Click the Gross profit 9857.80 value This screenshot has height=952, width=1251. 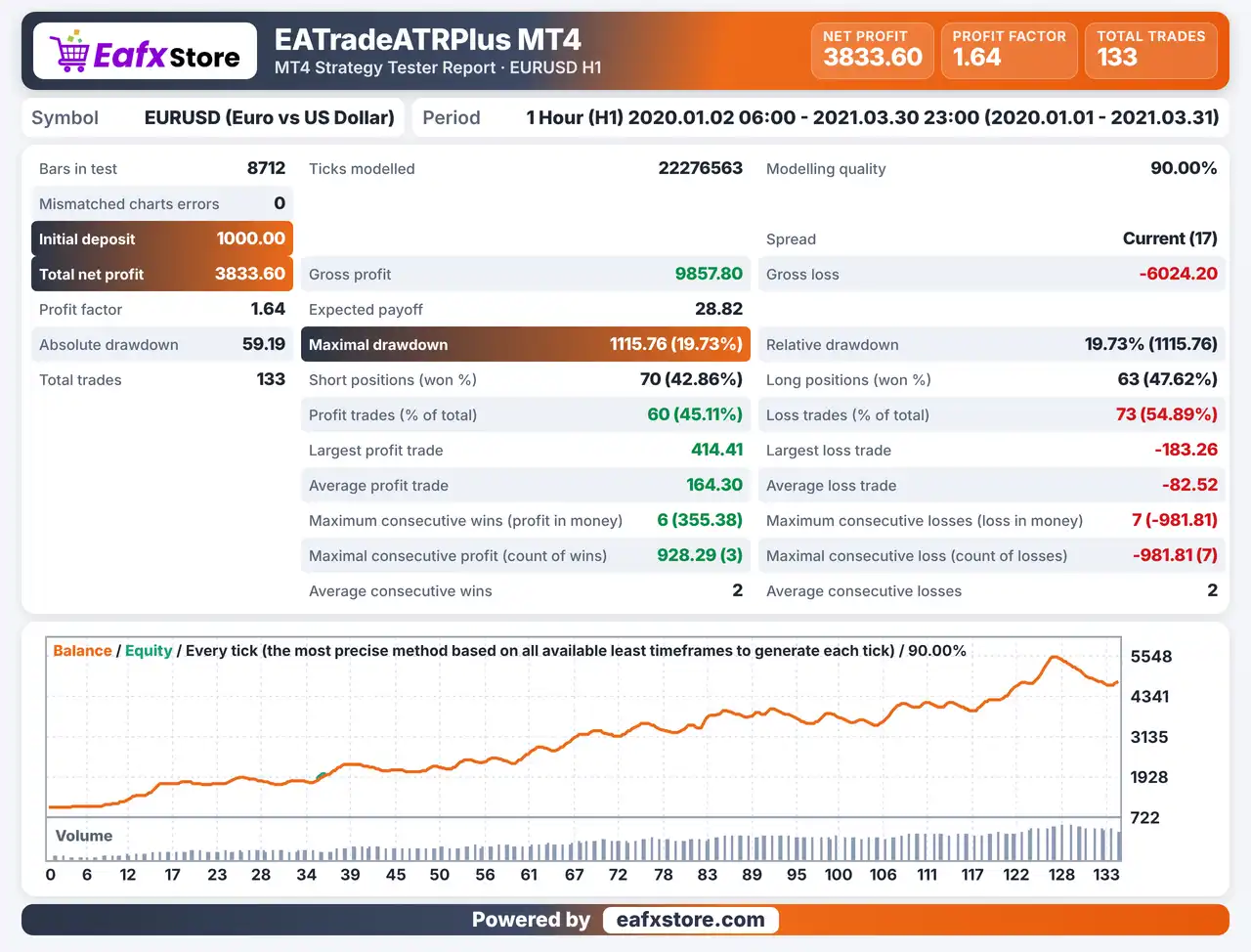point(709,274)
